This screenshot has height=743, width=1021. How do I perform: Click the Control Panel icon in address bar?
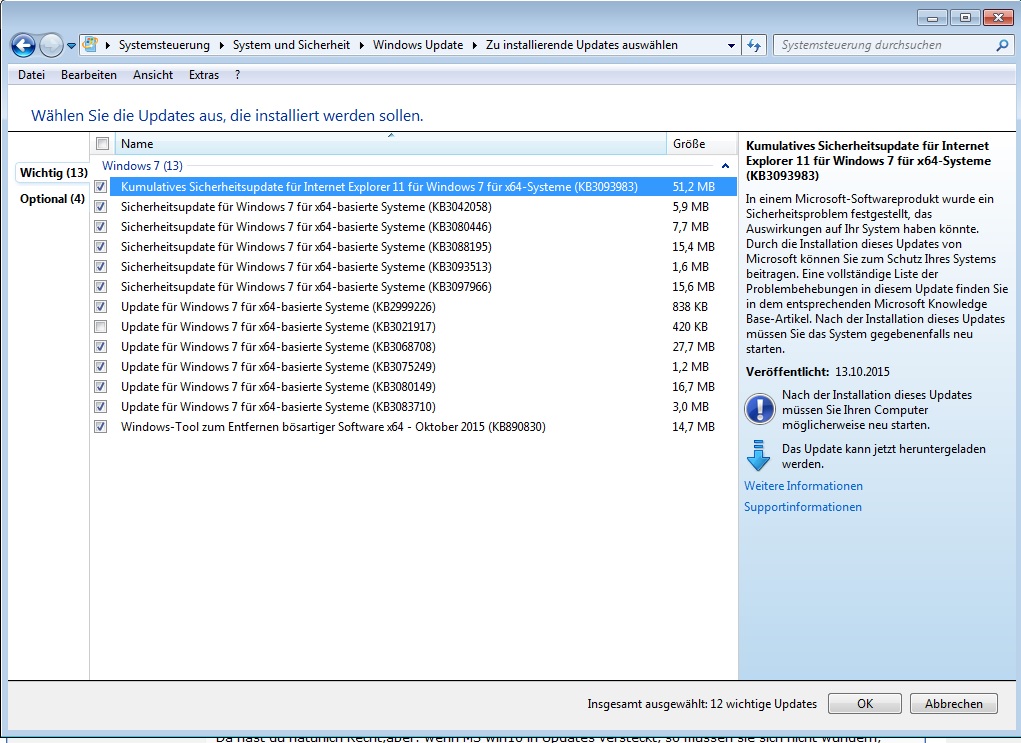pos(91,45)
